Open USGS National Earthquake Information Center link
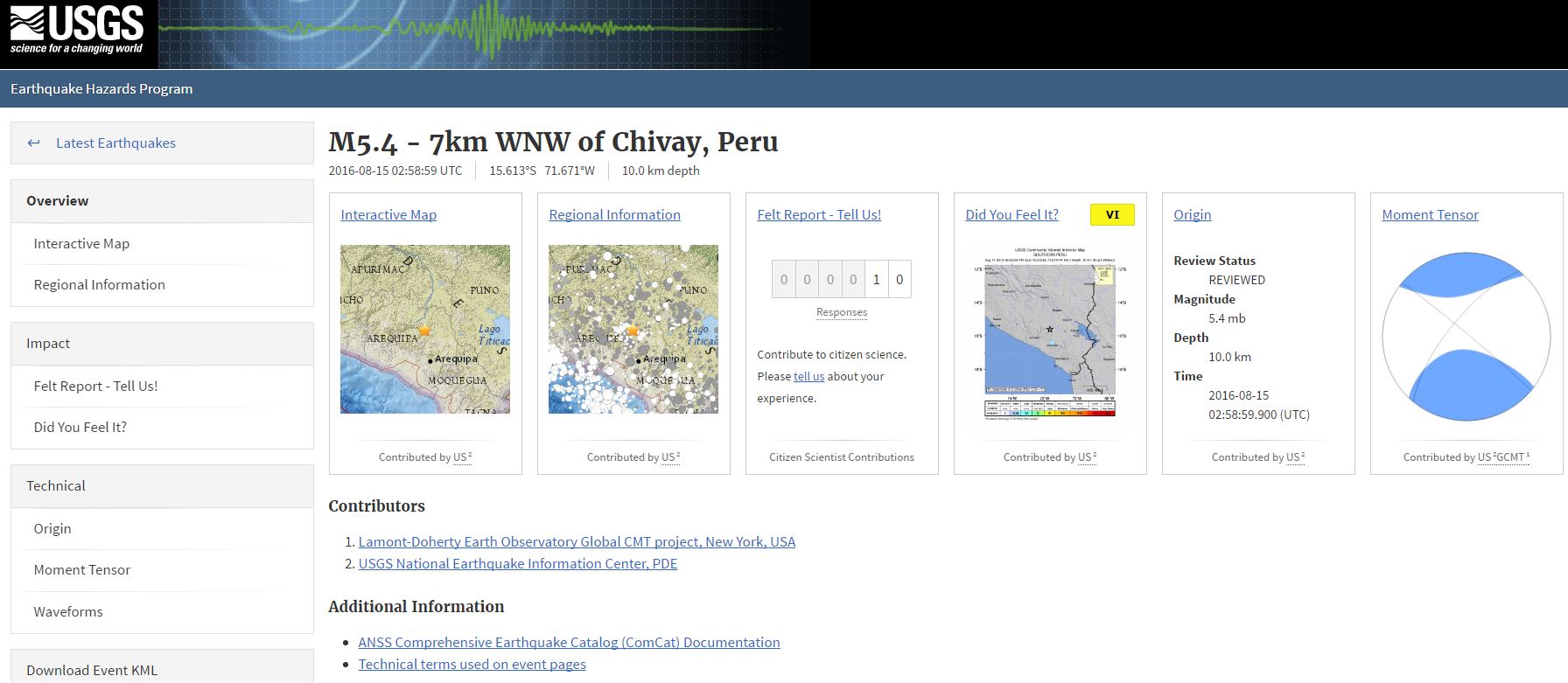Viewport: 1568px width, 683px height. tap(517, 564)
